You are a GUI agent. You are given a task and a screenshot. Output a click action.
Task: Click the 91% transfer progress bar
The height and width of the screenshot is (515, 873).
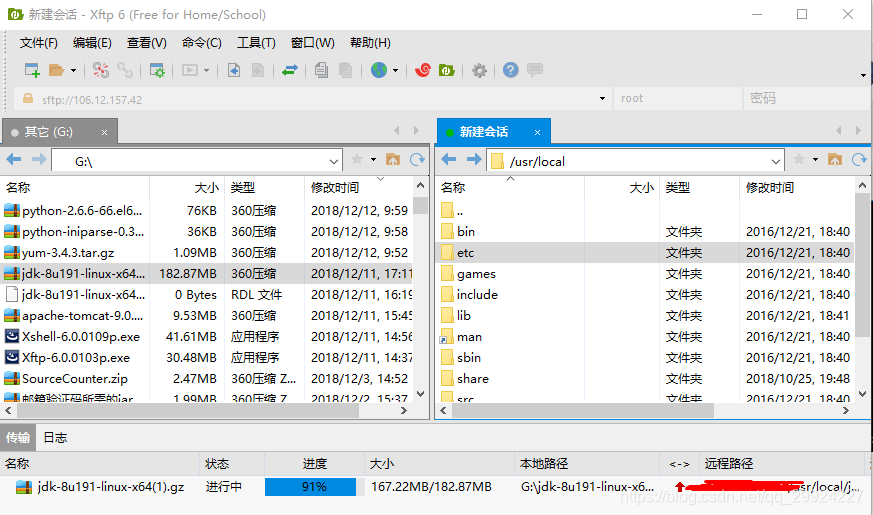coord(315,487)
